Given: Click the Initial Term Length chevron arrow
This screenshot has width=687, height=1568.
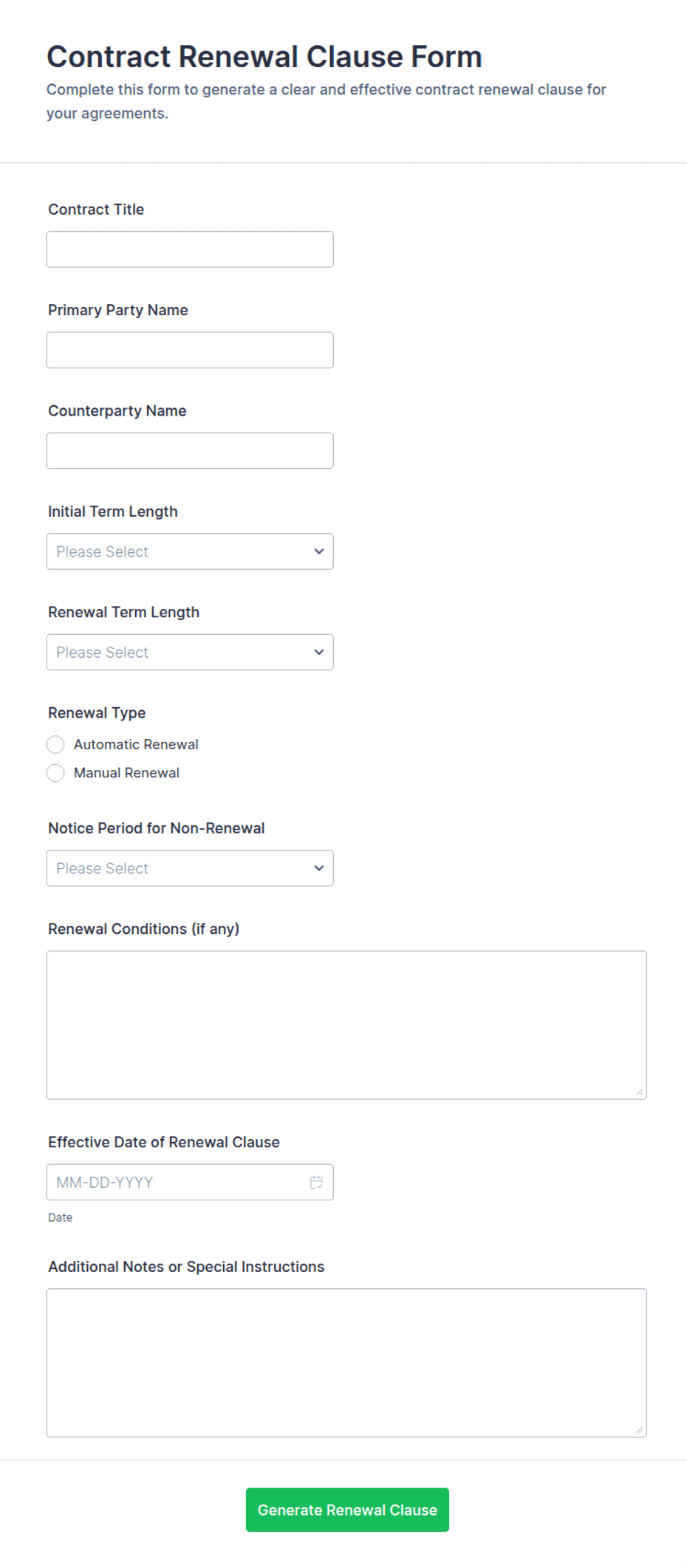Looking at the screenshot, I should 319,551.
